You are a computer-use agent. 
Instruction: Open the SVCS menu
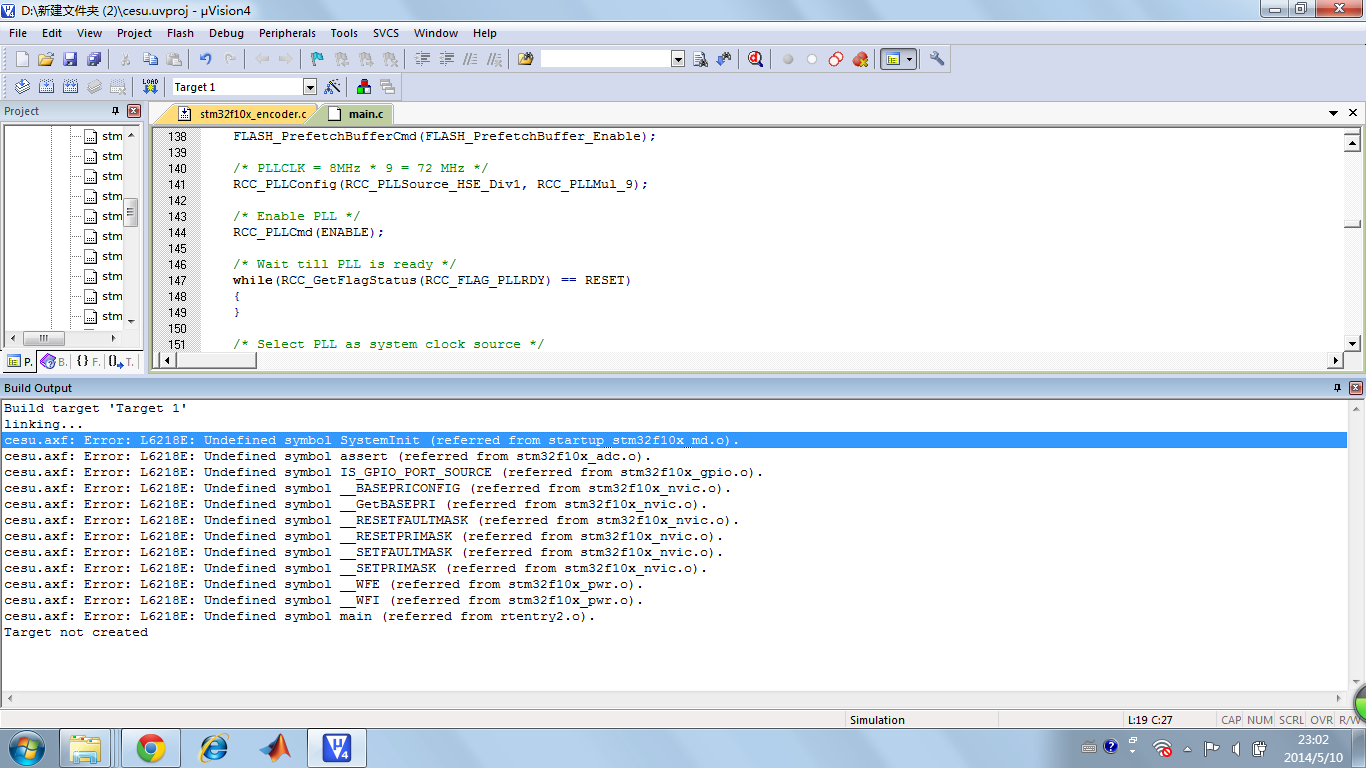click(x=385, y=33)
